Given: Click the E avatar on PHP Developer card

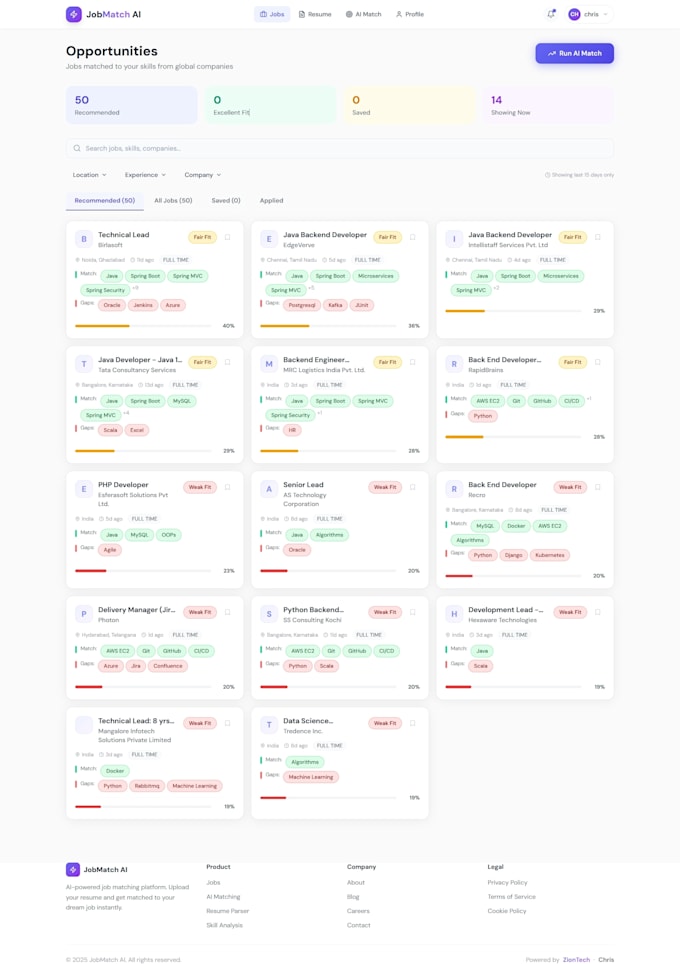Looking at the screenshot, I should coord(84,489).
